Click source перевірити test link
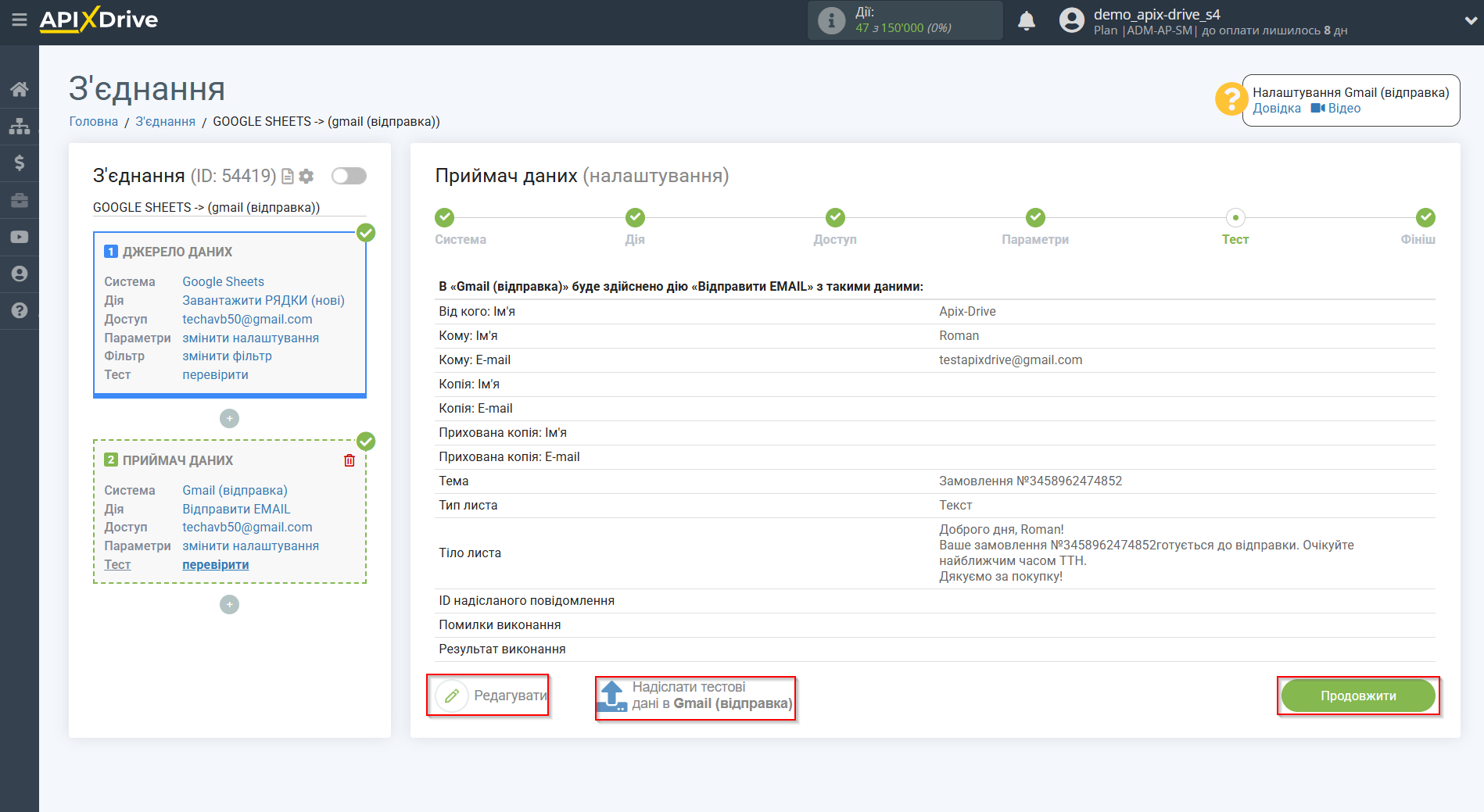The height and width of the screenshot is (812, 1484). 215,374
